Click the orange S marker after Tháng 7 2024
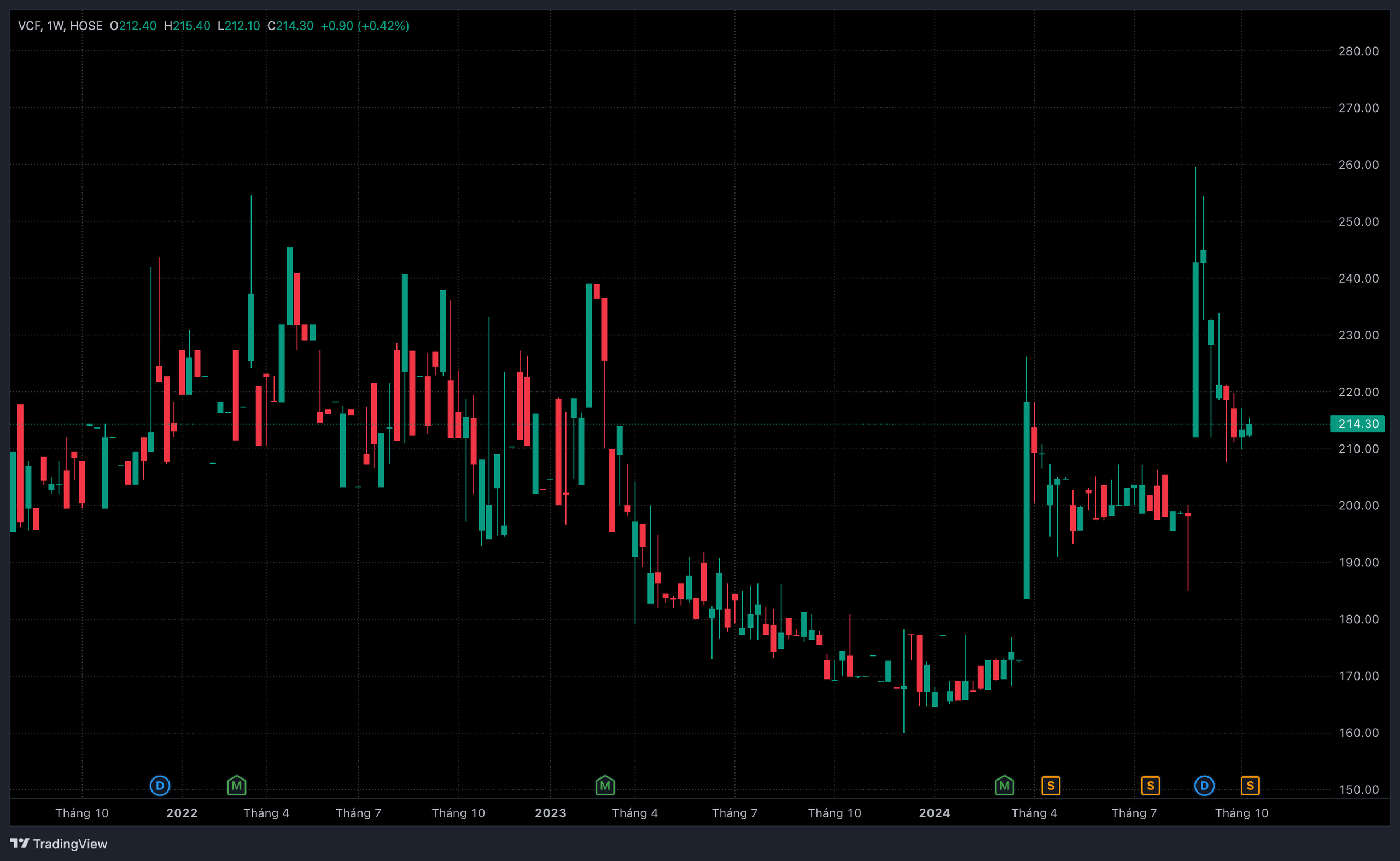 click(1151, 786)
